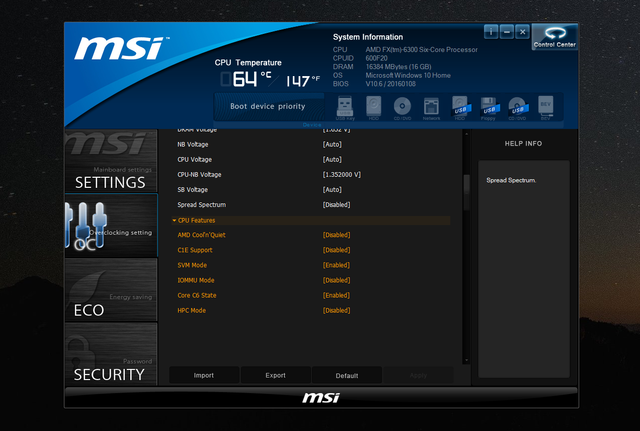This screenshot has width=640, height=431.
Task: Open the SETTINGS mainboard section
Action: click(x=111, y=161)
